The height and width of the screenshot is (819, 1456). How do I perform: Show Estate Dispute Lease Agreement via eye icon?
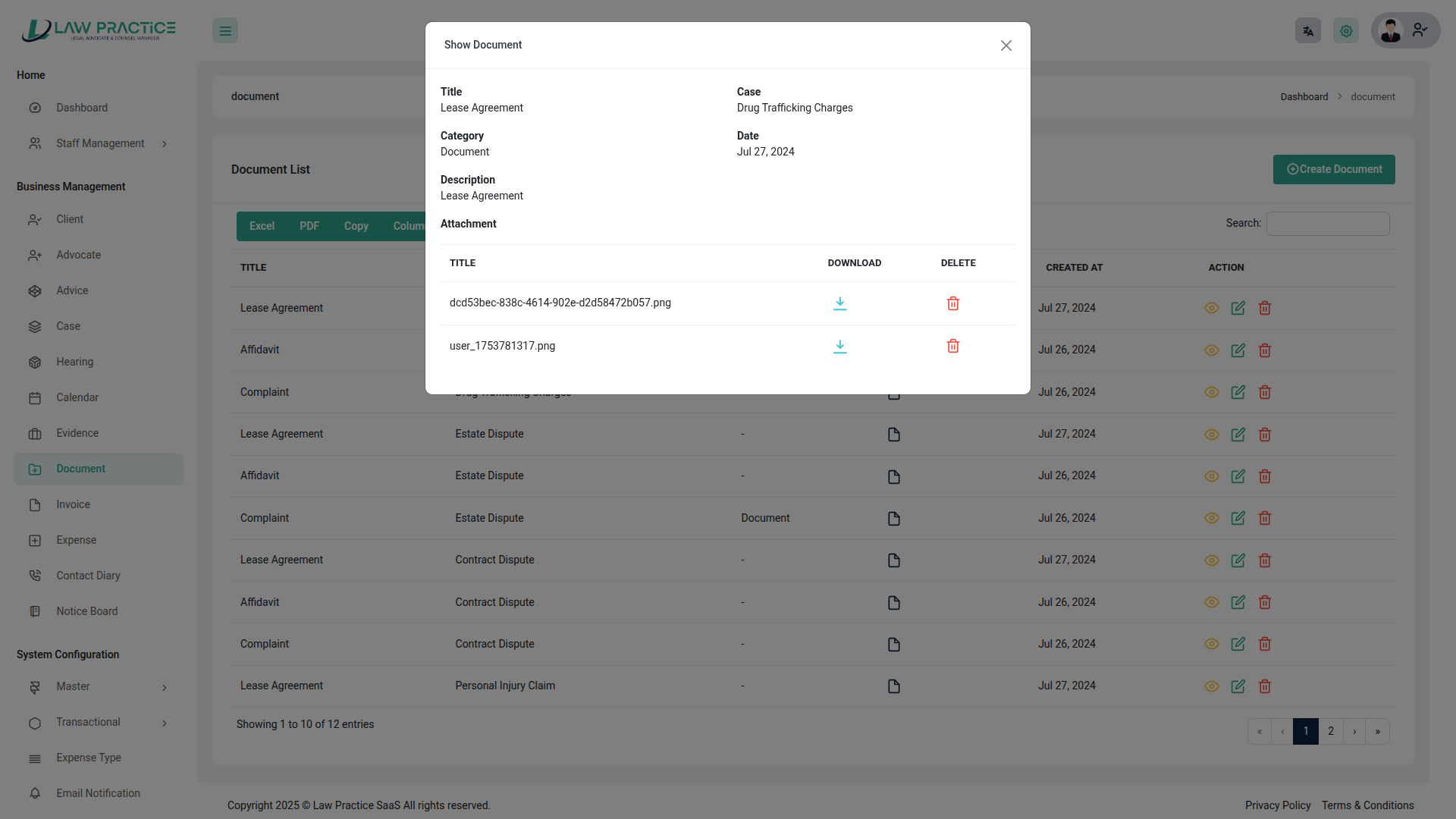pos(1211,435)
